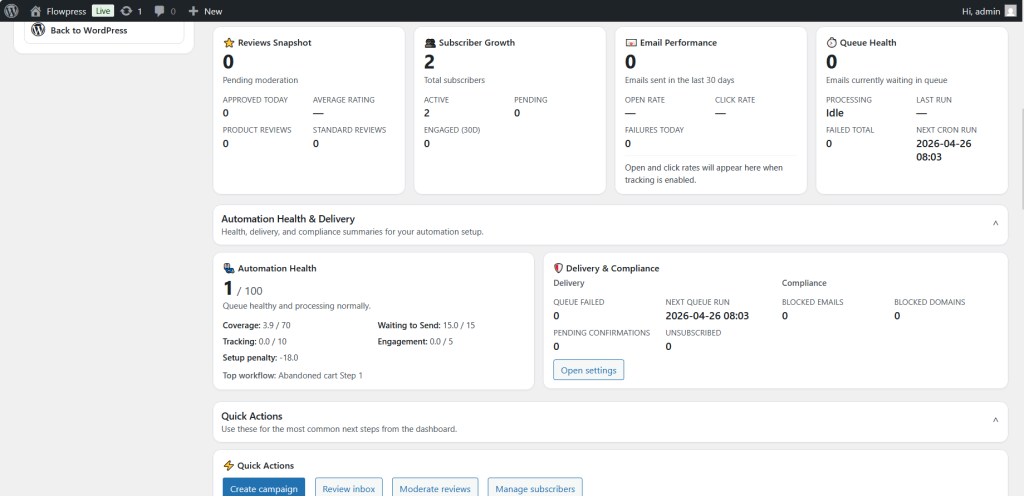Screen dimensions: 1024x496
Task: Click the open and click rates tracking note
Action: pyautogui.click(x=703, y=174)
